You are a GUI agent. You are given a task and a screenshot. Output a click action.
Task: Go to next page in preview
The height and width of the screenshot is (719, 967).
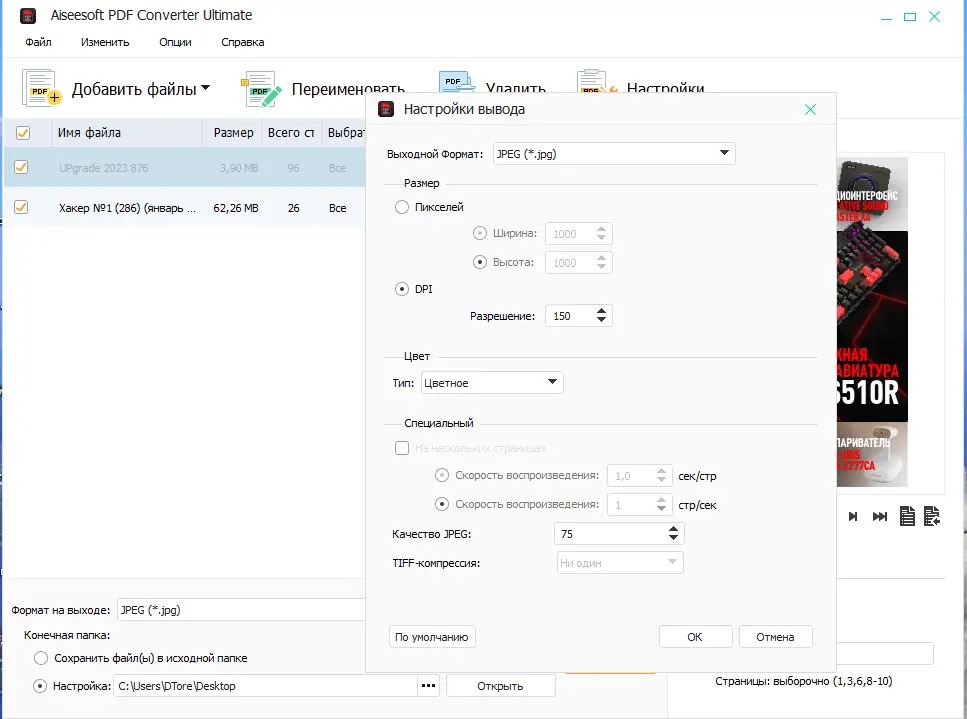coord(853,516)
